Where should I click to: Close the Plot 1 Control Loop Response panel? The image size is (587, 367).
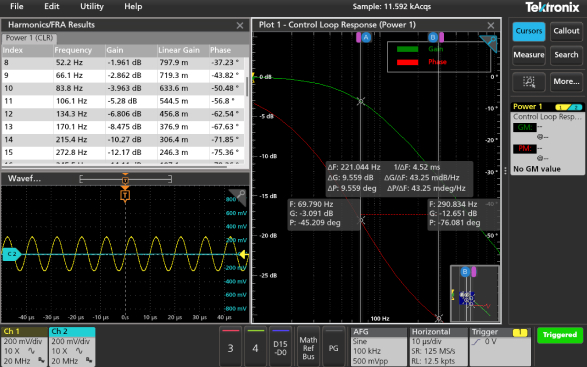pyautogui.click(x=491, y=25)
